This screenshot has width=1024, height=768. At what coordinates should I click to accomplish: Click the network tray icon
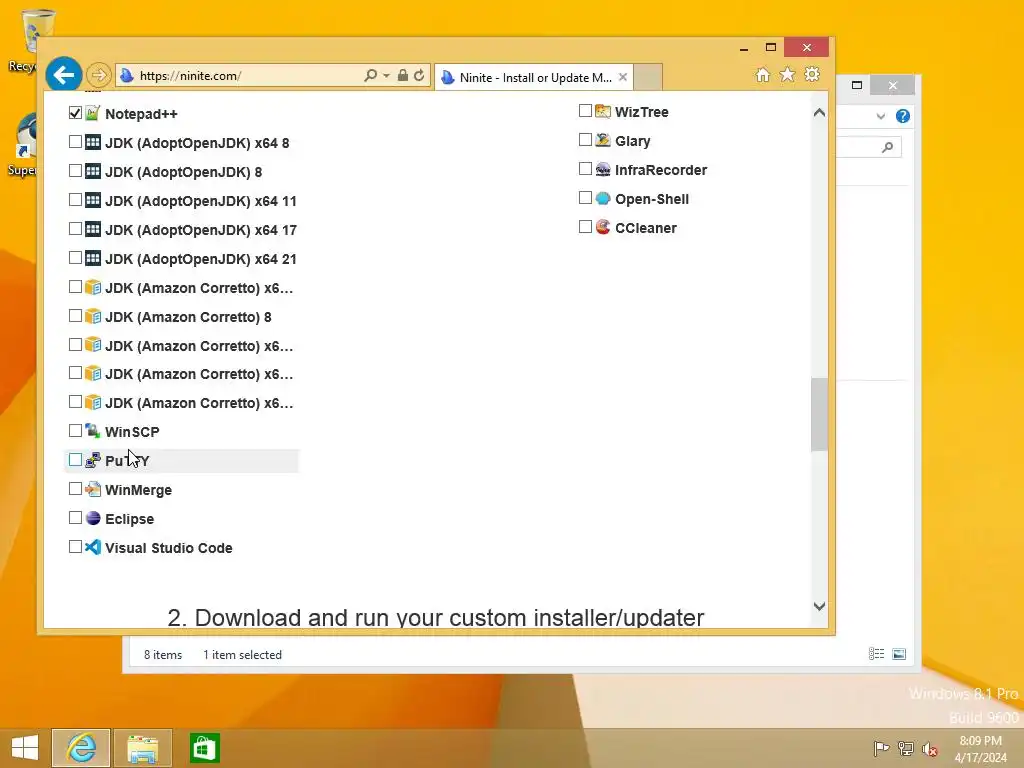[x=905, y=748]
